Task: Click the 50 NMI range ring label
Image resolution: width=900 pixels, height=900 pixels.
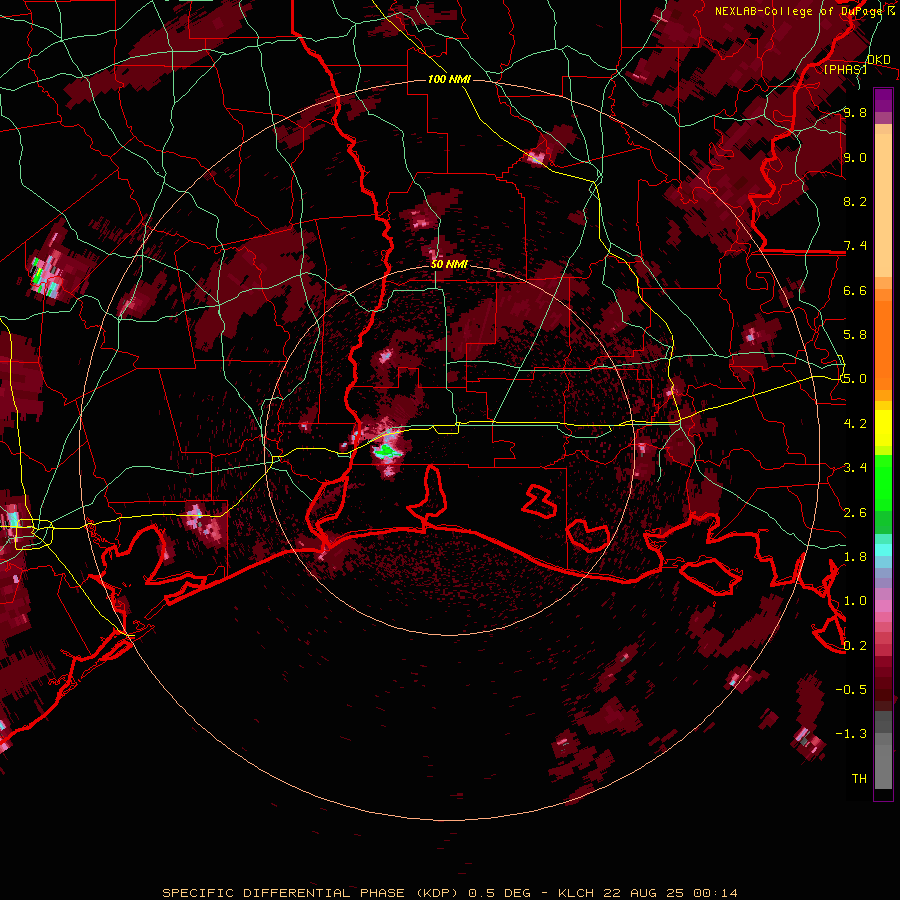Action: [x=449, y=265]
